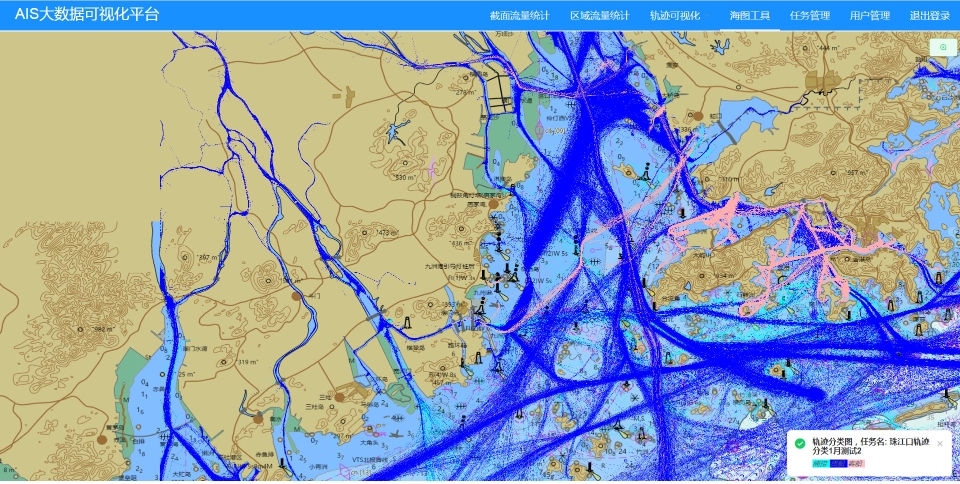Open the 区域流量统计 menu item
Screen dimensions: 960x484
click(600, 16)
